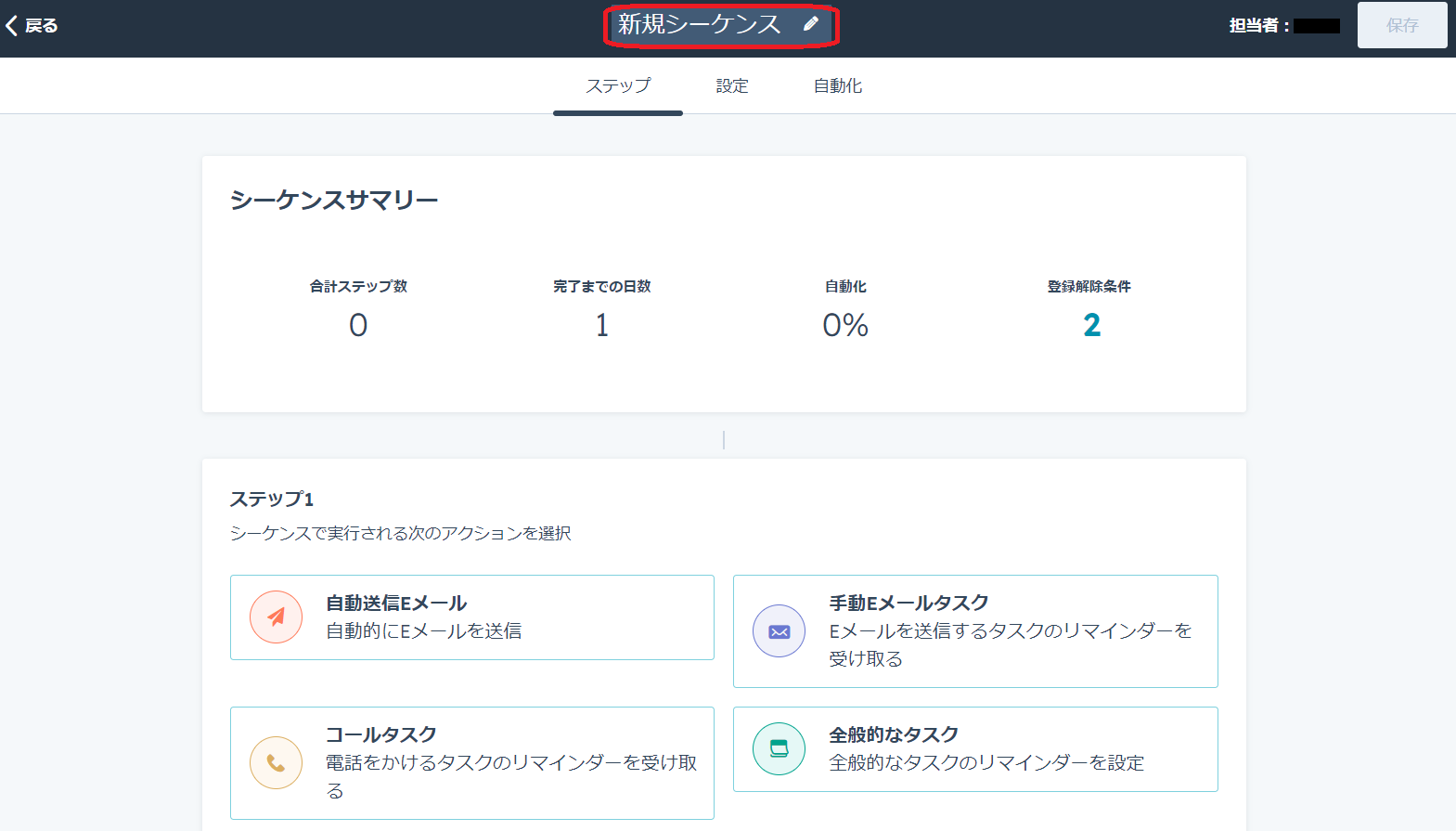
Task: Click the 完了までの日数 value 1
Action: click(x=602, y=325)
